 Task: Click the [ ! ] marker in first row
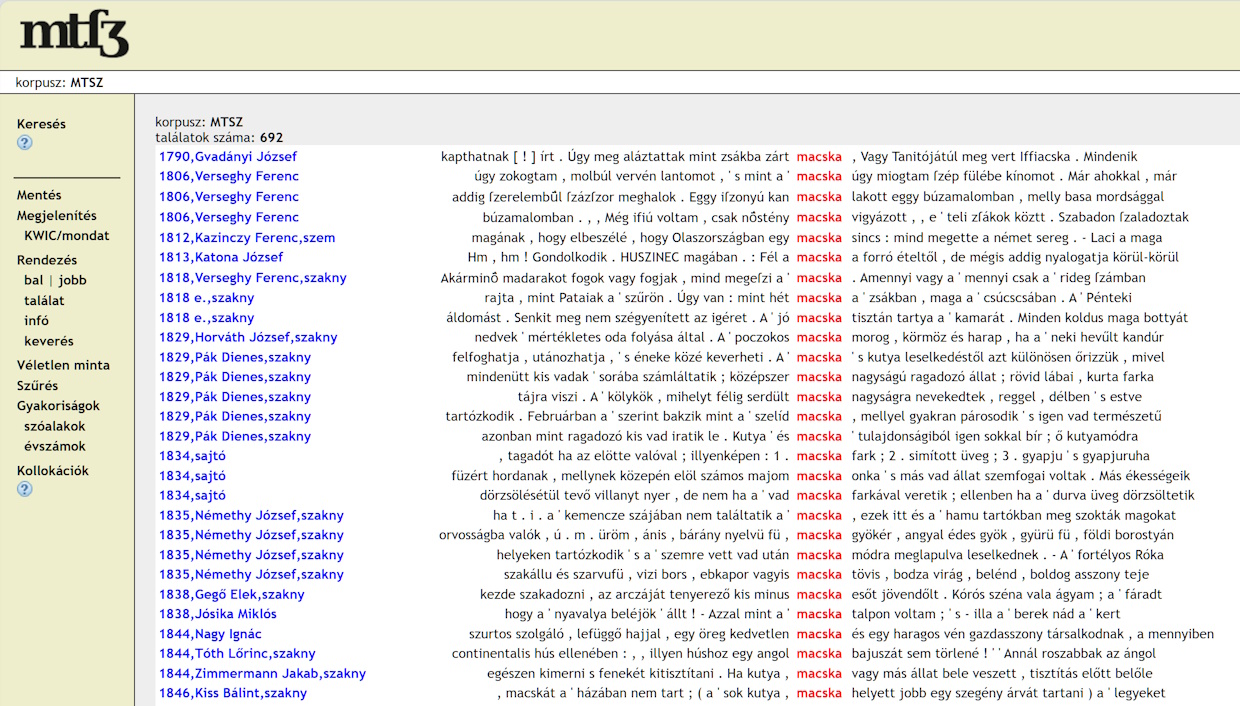pyautogui.click(x=524, y=157)
